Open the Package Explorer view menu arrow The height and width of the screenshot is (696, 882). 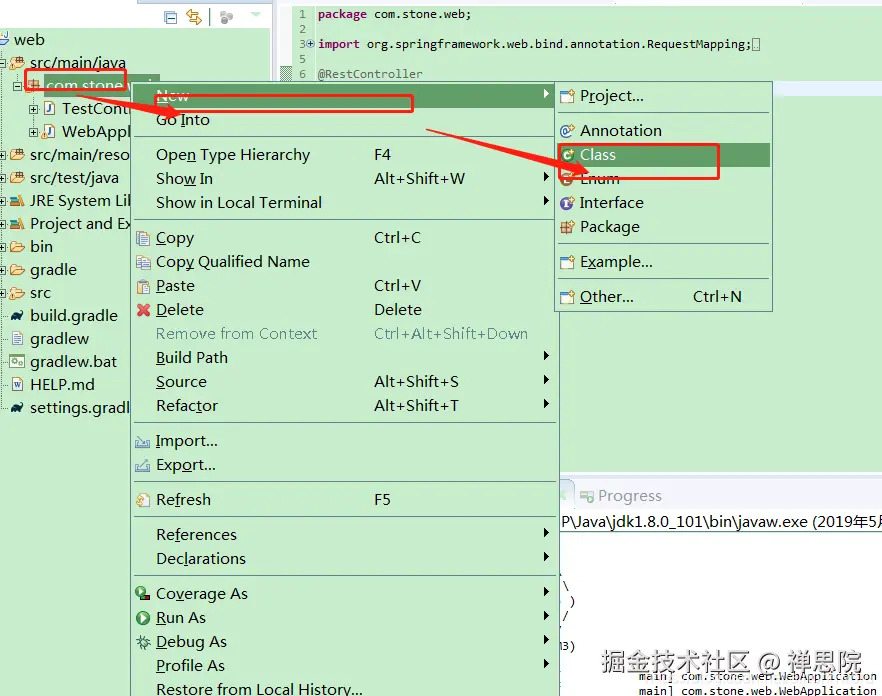pyautogui.click(x=256, y=15)
